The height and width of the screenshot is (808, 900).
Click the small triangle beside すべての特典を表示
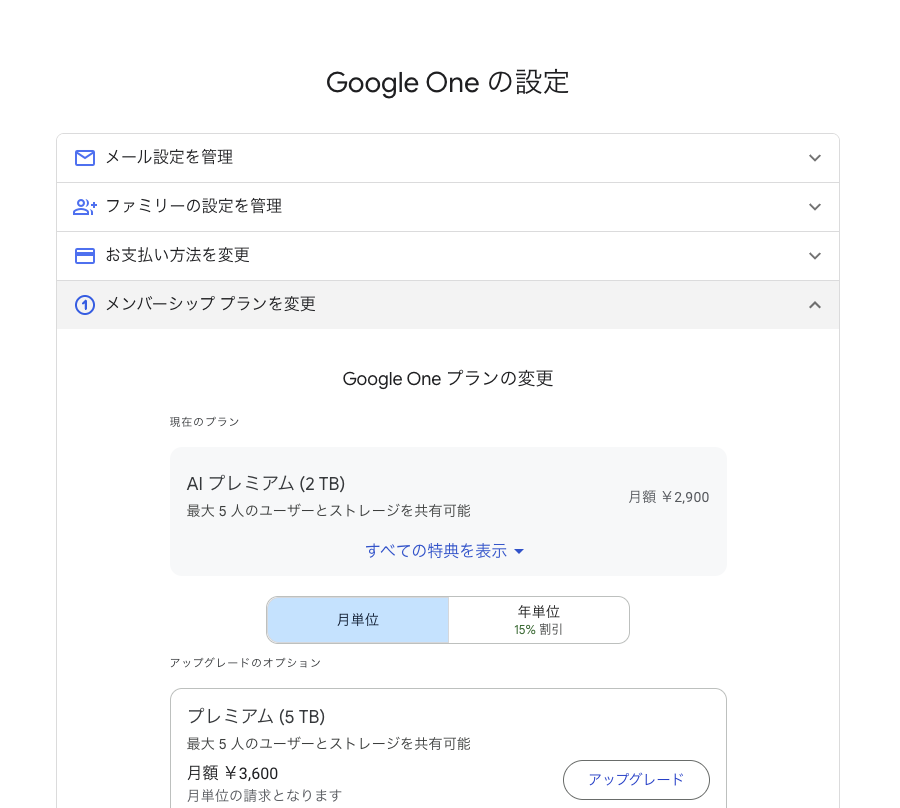519,551
